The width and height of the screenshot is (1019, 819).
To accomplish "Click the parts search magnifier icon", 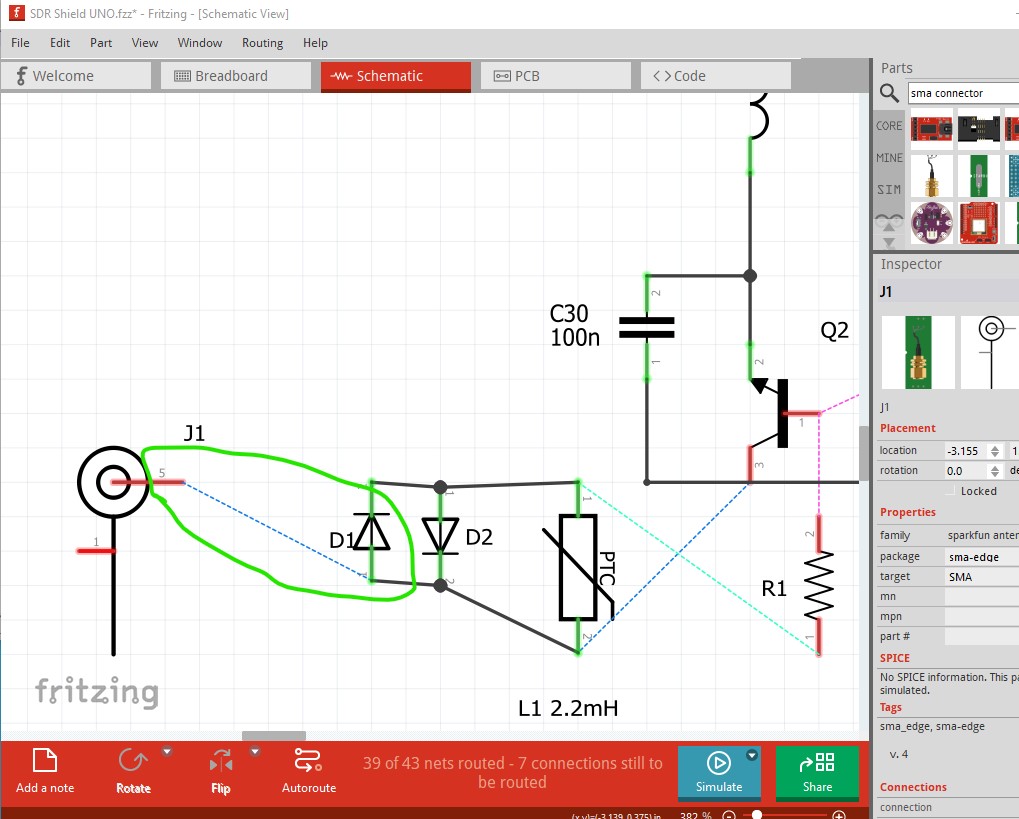I will coord(889,93).
